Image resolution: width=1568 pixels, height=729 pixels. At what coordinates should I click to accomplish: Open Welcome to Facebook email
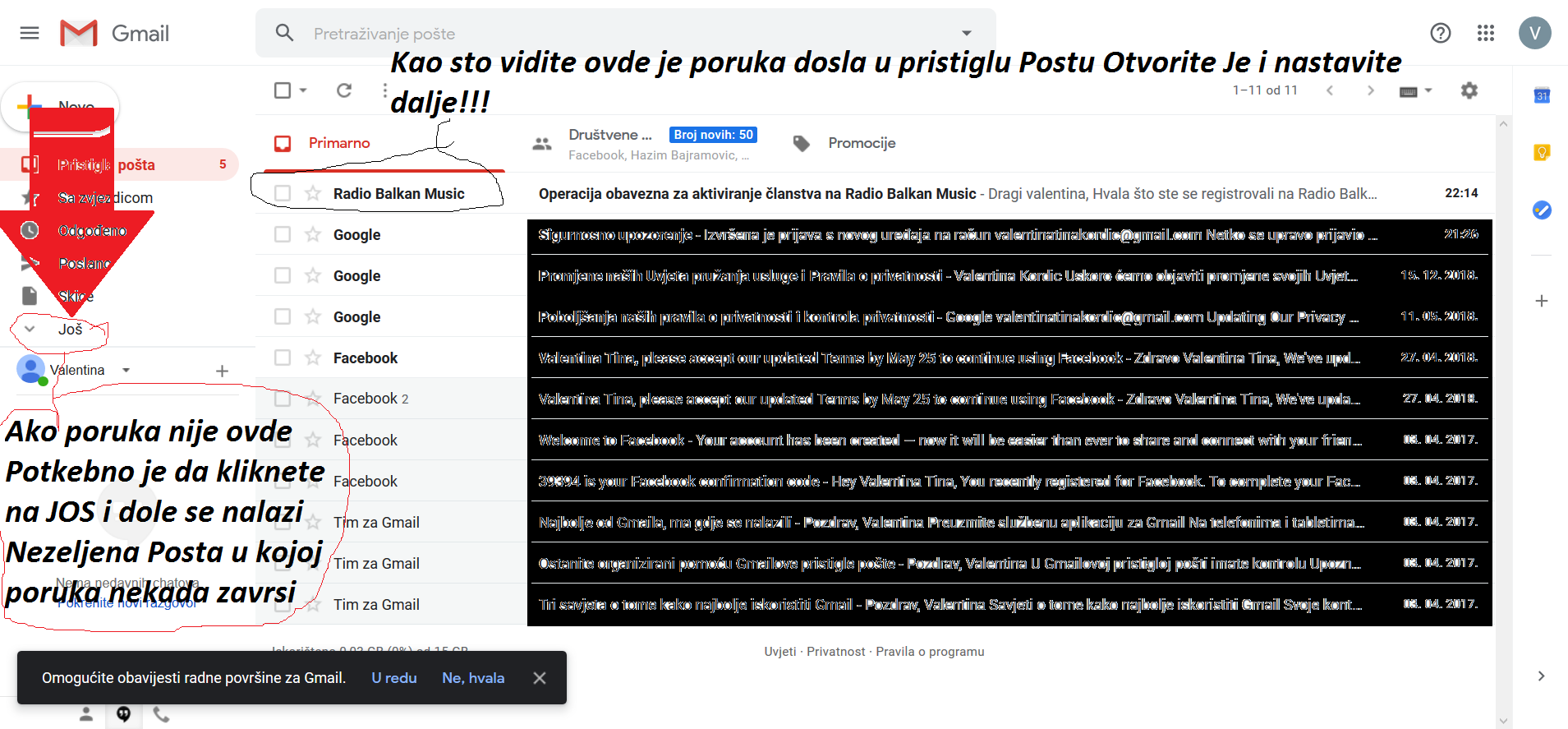point(875,440)
